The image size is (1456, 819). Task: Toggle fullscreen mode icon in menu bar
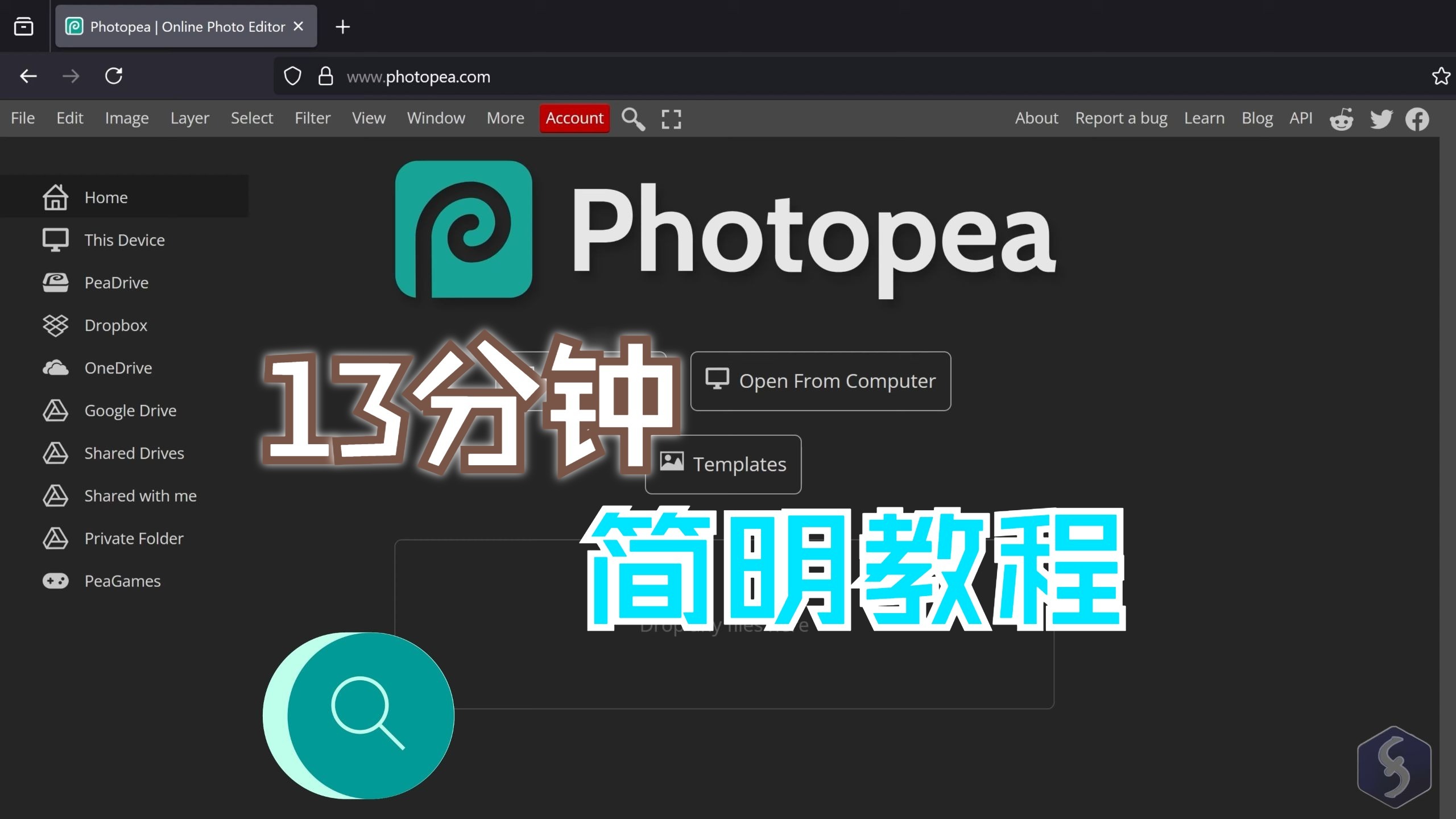coord(671,119)
